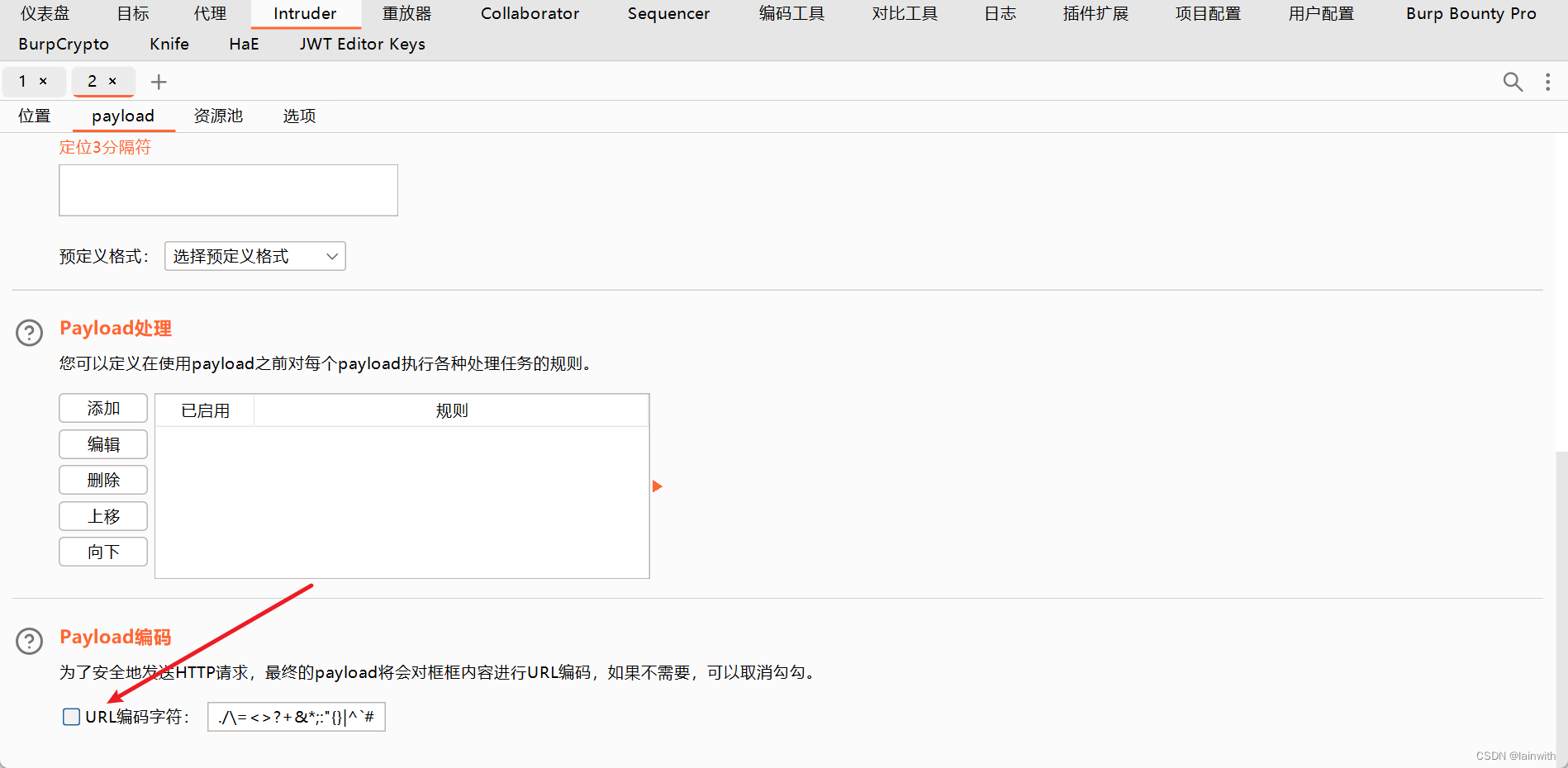Select the Intruder tab
Screen dimensions: 1568x768
pyautogui.click(x=305, y=14)
